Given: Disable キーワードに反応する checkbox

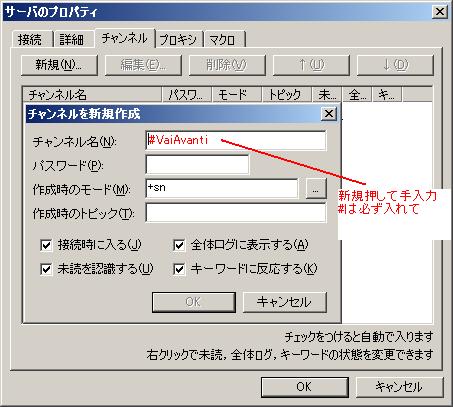Looking at the screenshot, I should click(x=179, y=269).
